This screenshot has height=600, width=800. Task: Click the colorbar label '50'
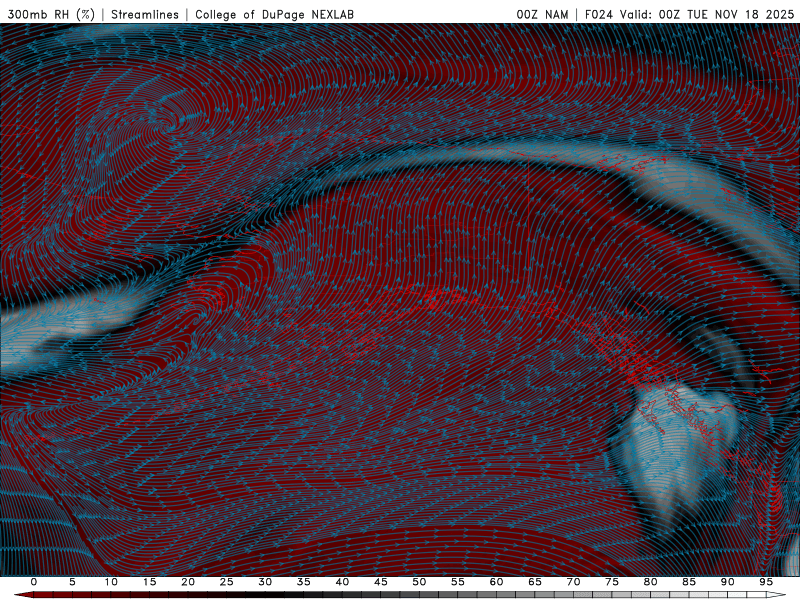click(x=419, y=582)
